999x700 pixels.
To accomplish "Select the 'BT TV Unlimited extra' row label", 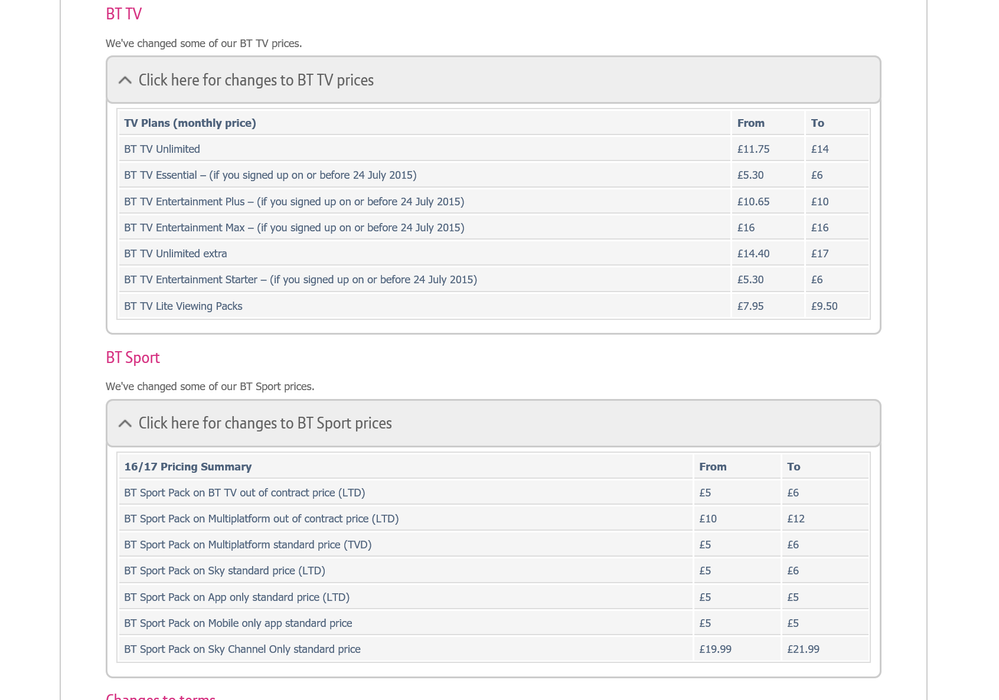I will click(x=175, y=254).
